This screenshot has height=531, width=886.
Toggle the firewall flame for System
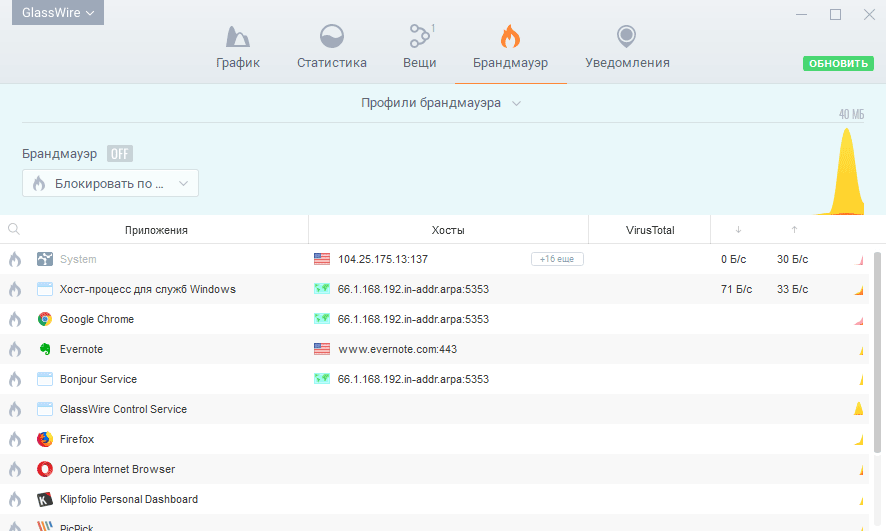15,259
